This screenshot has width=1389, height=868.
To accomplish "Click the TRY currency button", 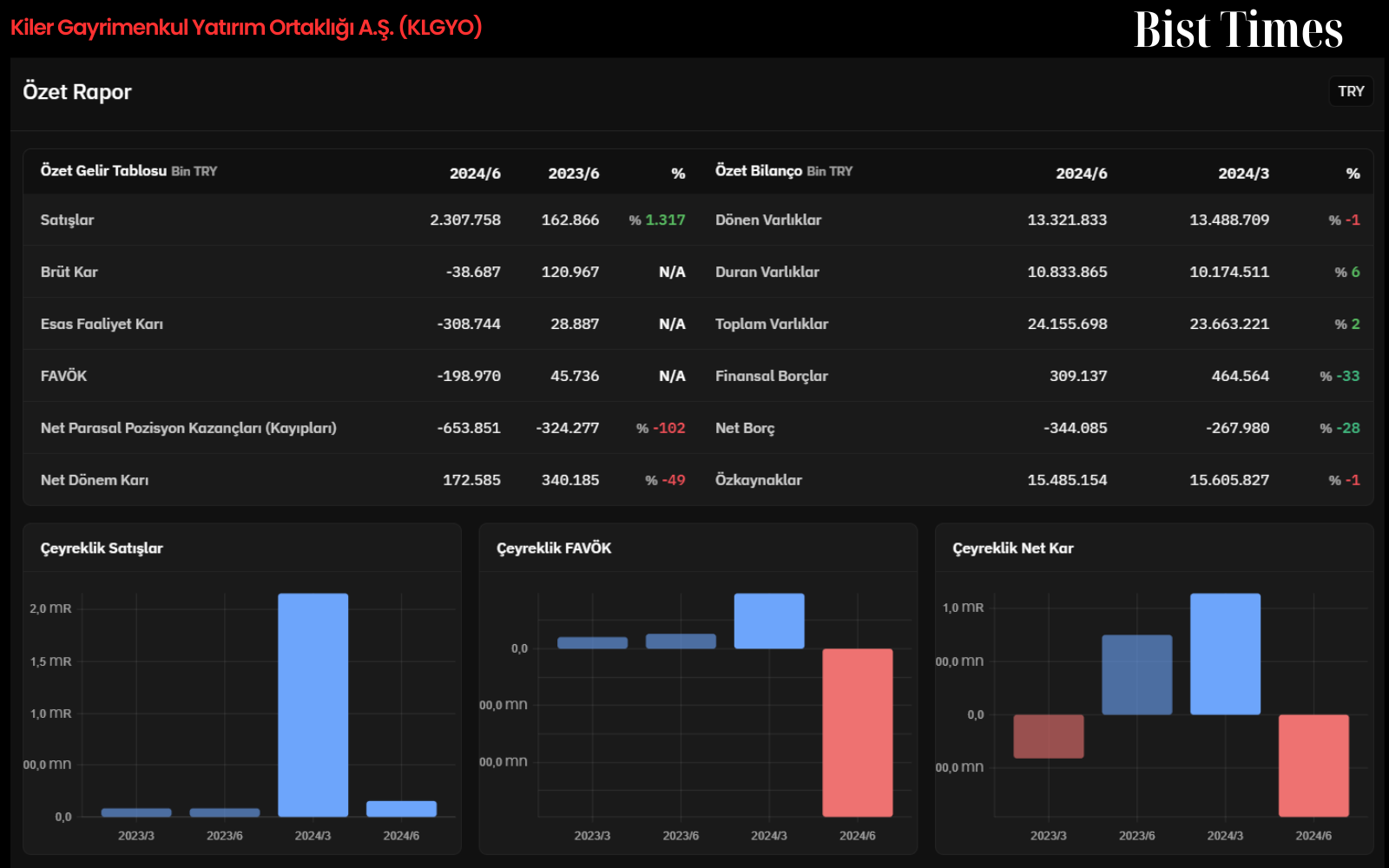I will pos(1351,91).
